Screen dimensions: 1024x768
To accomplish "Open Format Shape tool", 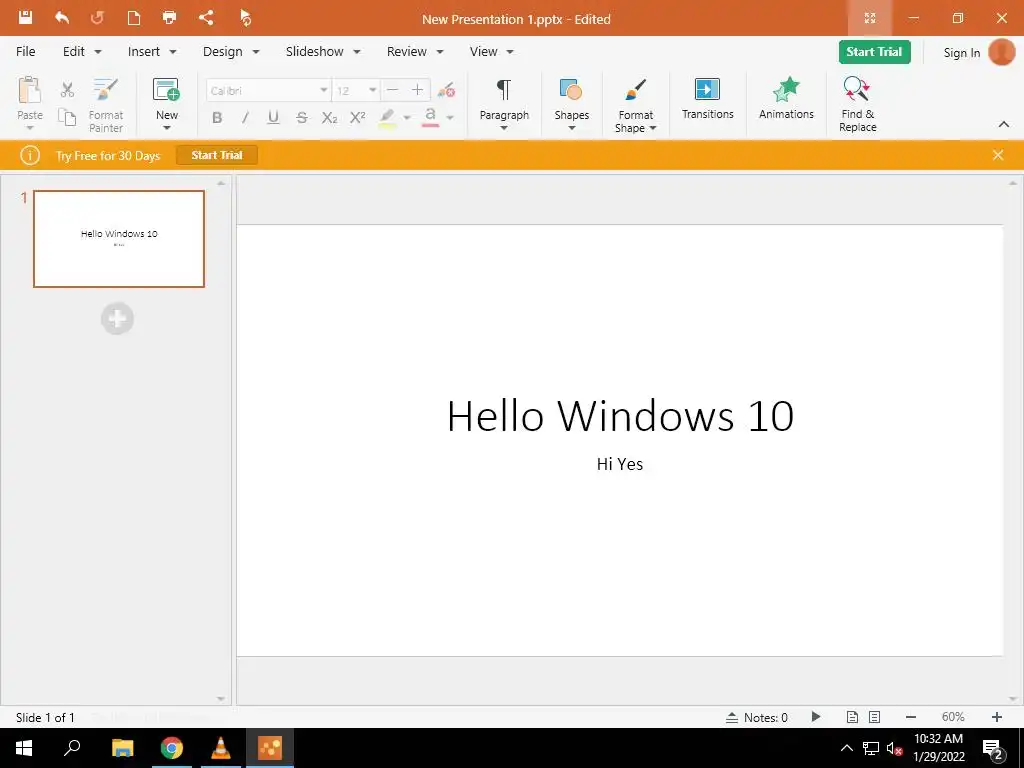I will pyautogui.click(x=635, y=105).
